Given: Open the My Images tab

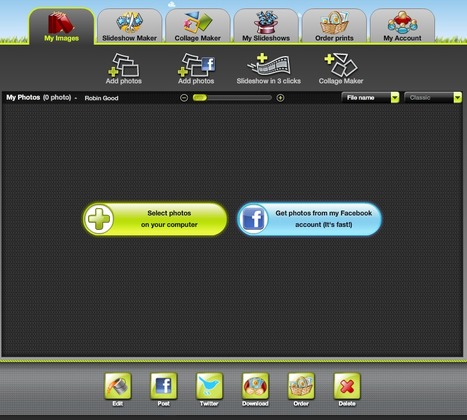Looking at the screenshot, I should pos(62,27).
